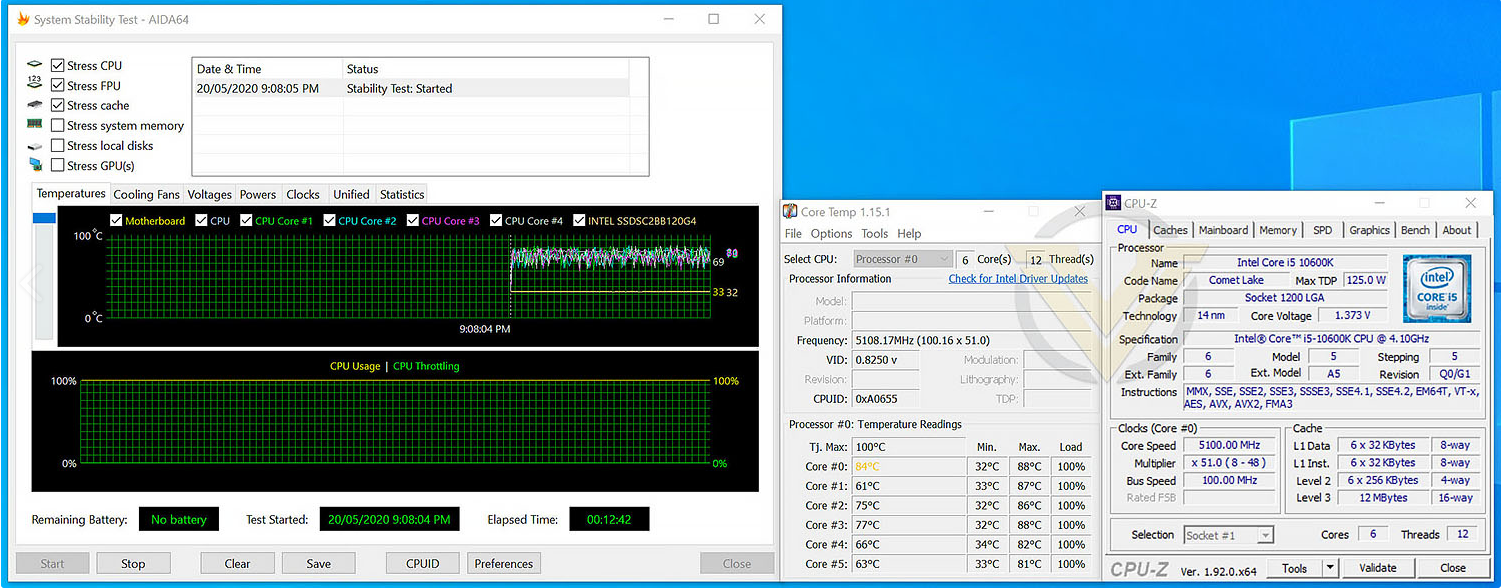This screenshot has width=1501, height=588.
Task: Click the CPUID button
Action: click(422, 563)
